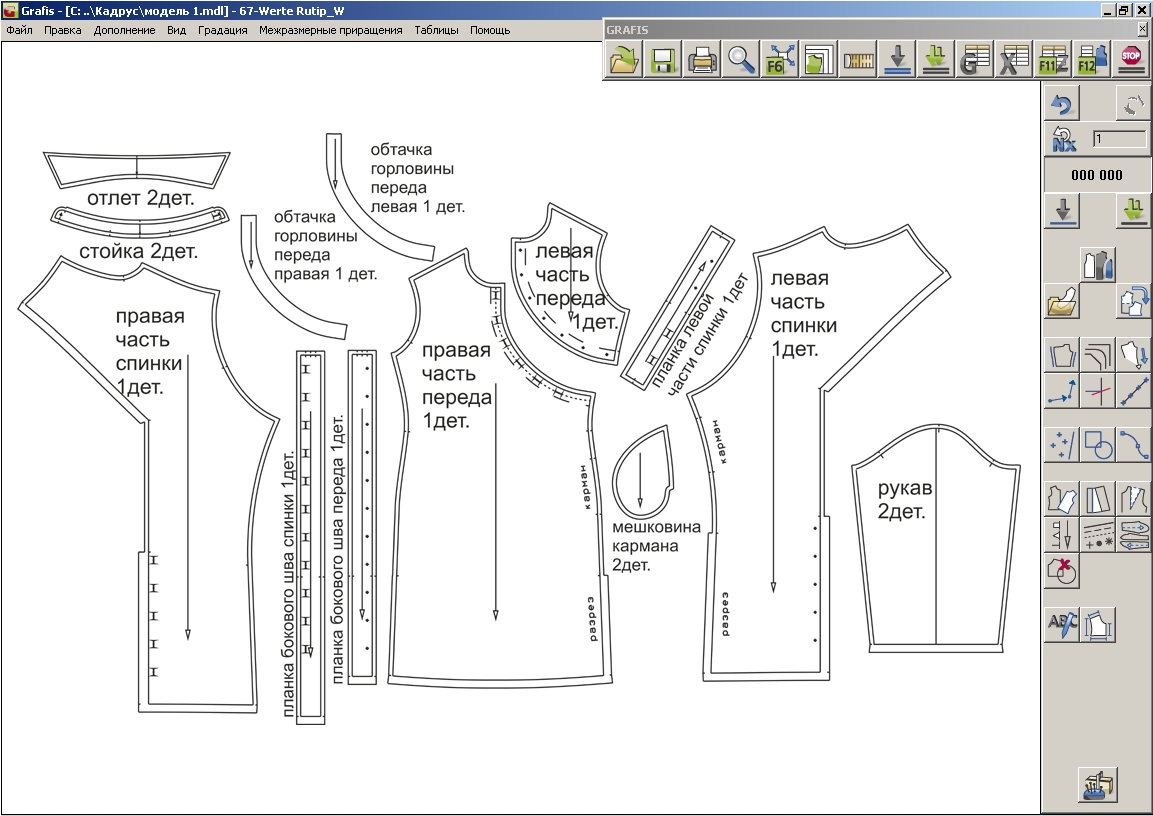This screenshot has height=816, width=1153.
Task: Click the delete object icon with red X
Action: 1062,571
